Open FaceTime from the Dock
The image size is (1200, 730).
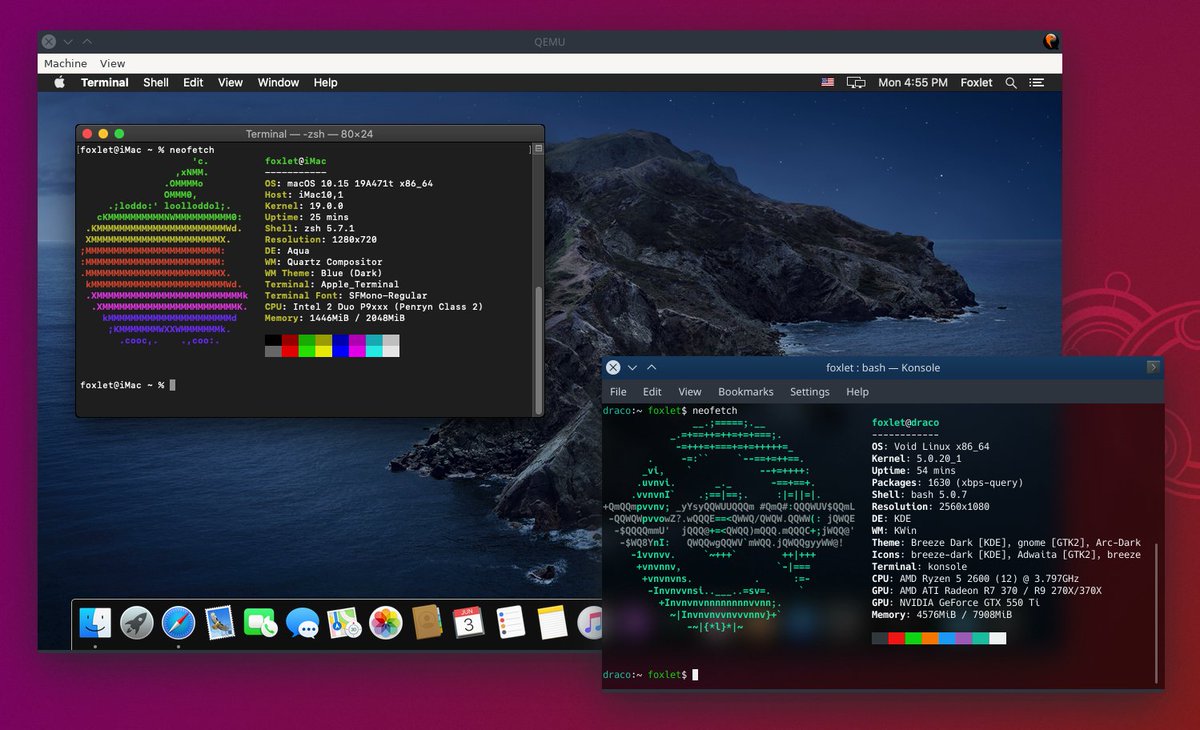(x=260, y=622)
